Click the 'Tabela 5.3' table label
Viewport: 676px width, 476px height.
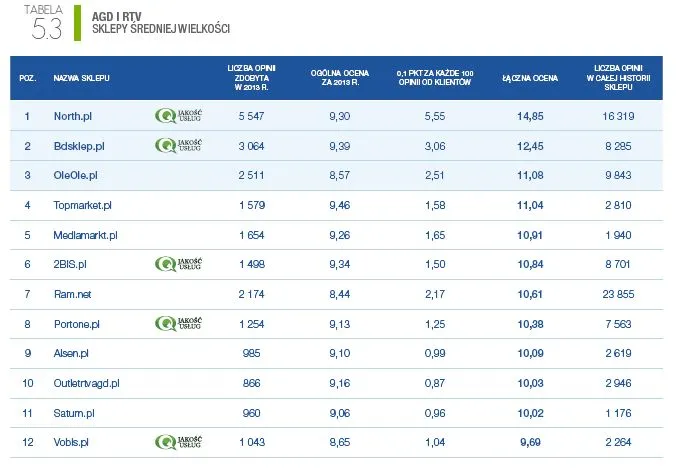point(45,21)
